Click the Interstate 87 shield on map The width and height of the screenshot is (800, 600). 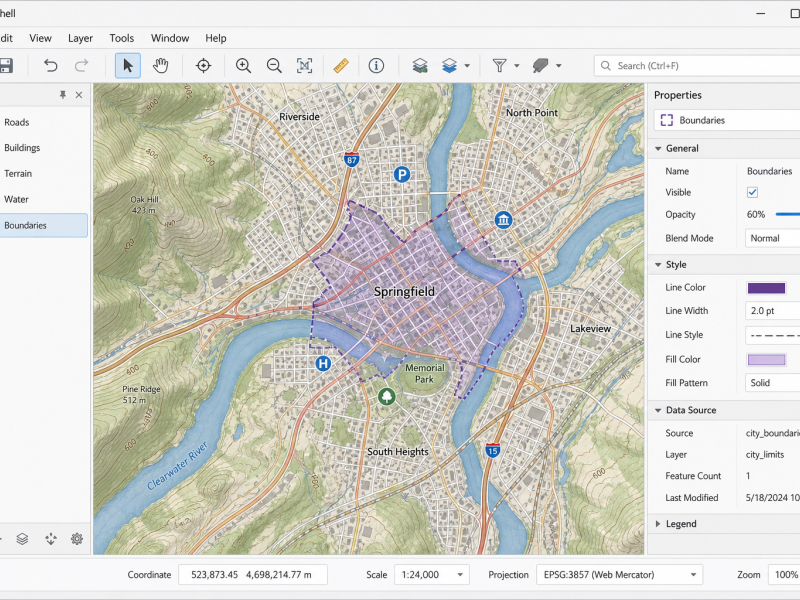click(x=352, y=159)
